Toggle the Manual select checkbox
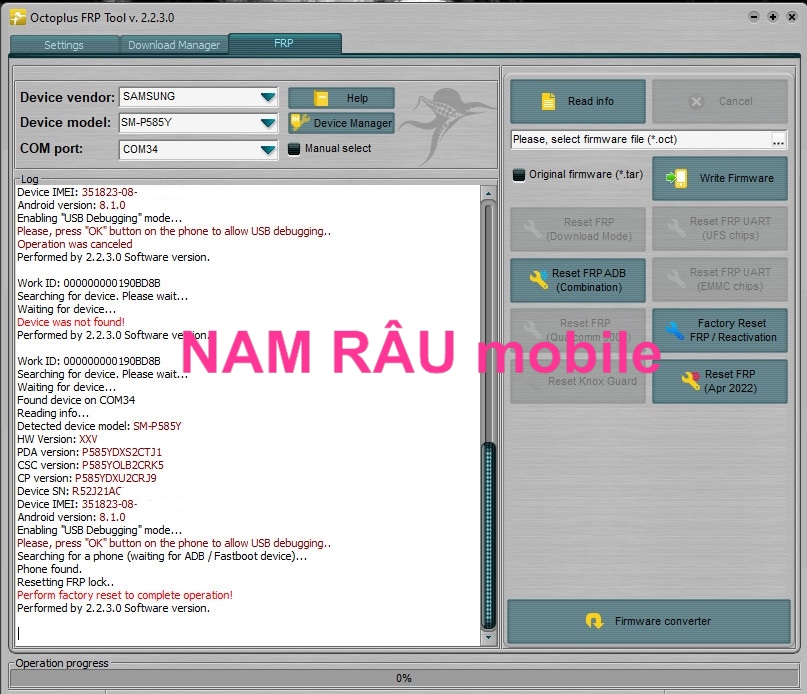 click(x=294, y=149)
